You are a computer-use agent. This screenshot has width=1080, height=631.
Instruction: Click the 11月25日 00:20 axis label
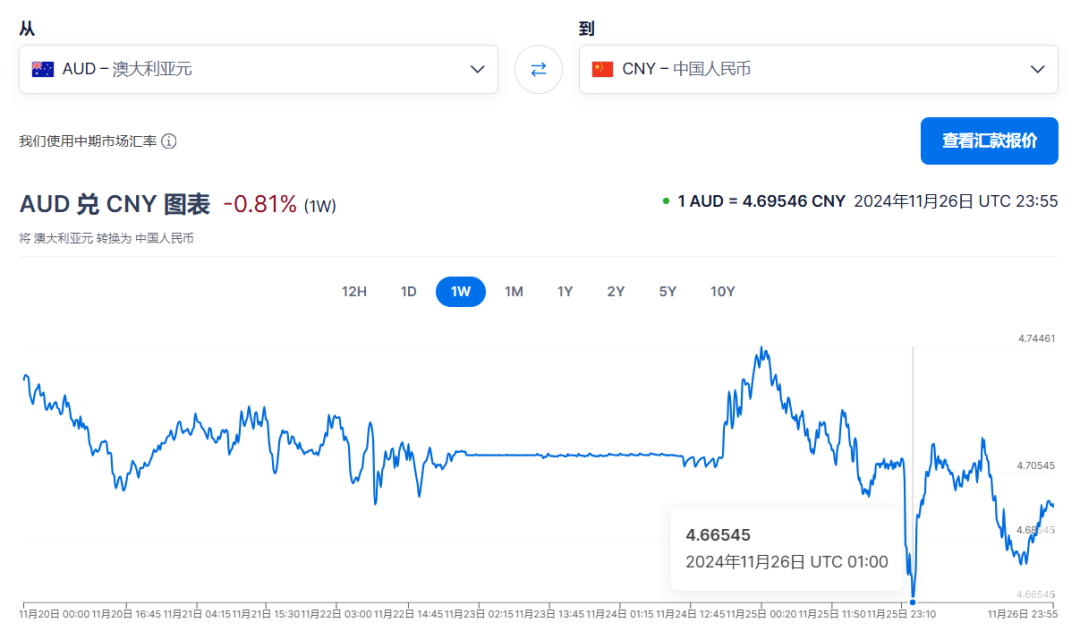tap(762, 614)
